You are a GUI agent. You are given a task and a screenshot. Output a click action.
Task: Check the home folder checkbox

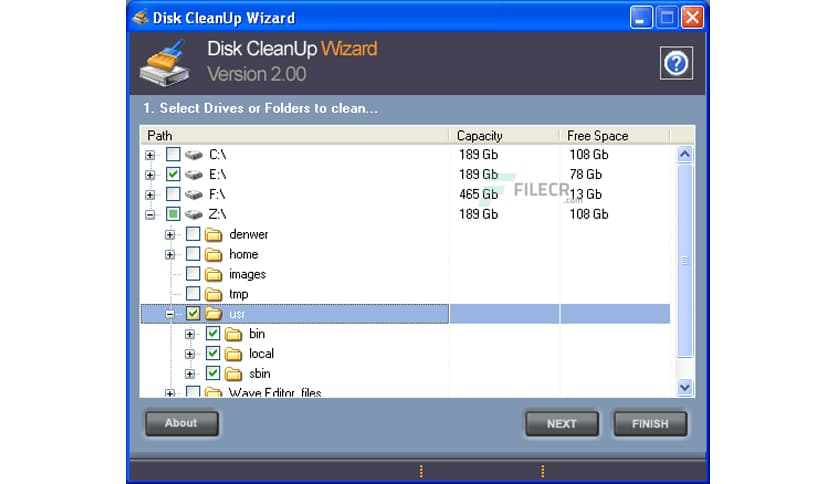[x=193, y=254]
